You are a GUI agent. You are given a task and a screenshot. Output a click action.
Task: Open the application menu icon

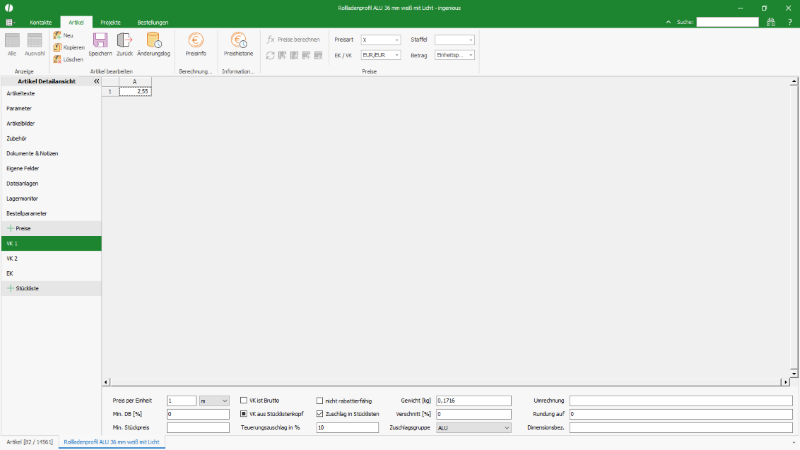click(x=10, y=22)
